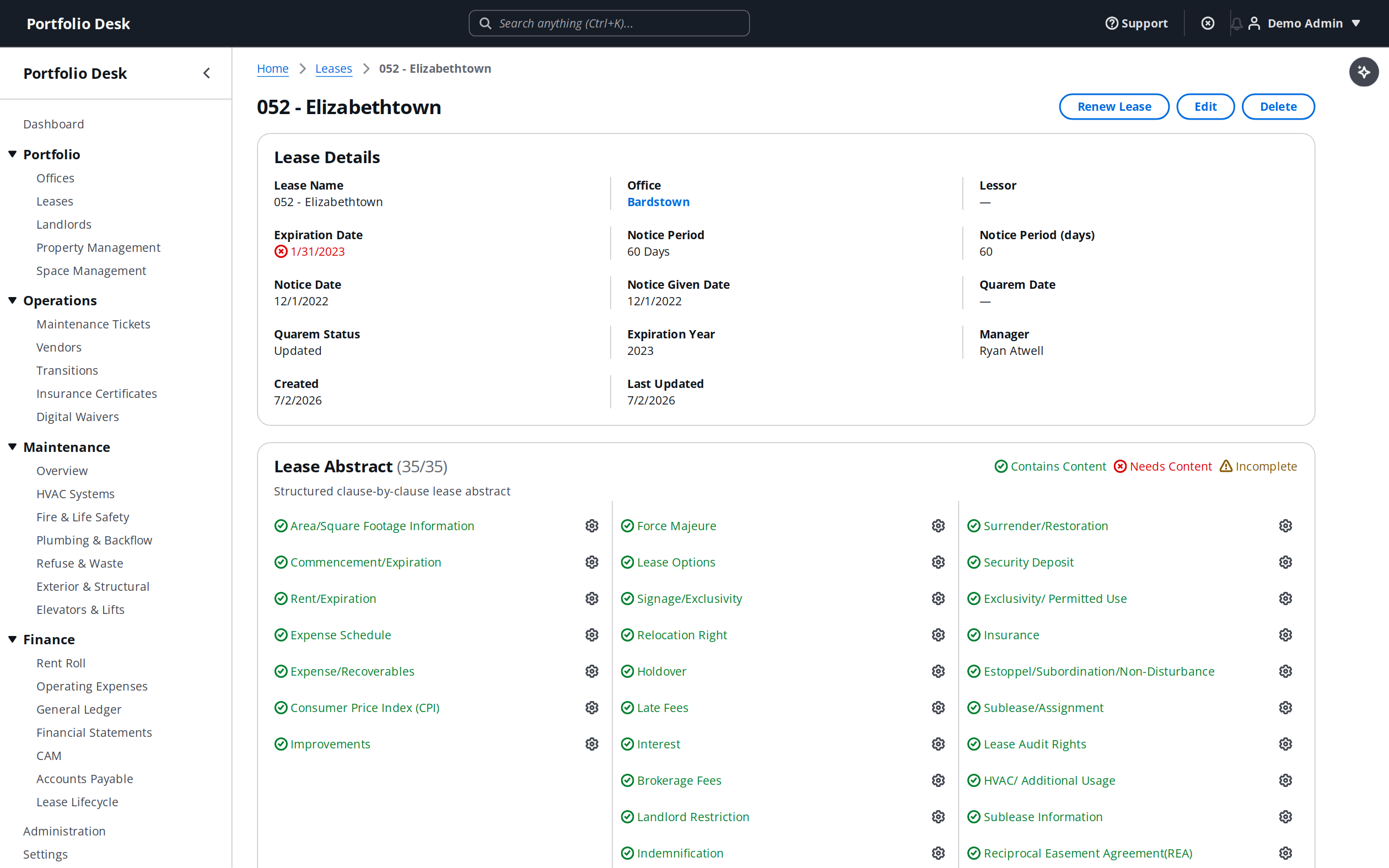The height and width of the screenshot is (868, 1389).
Task: Open settings gear for Relocation Right
Action: [x=939, y=635]
